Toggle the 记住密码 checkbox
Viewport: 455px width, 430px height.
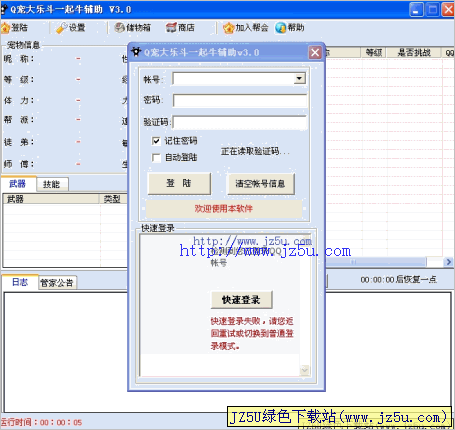(x=156, y=141)
